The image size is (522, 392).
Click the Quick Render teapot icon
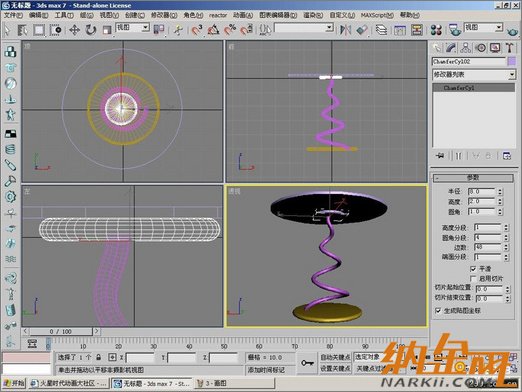tap(512, 31)
